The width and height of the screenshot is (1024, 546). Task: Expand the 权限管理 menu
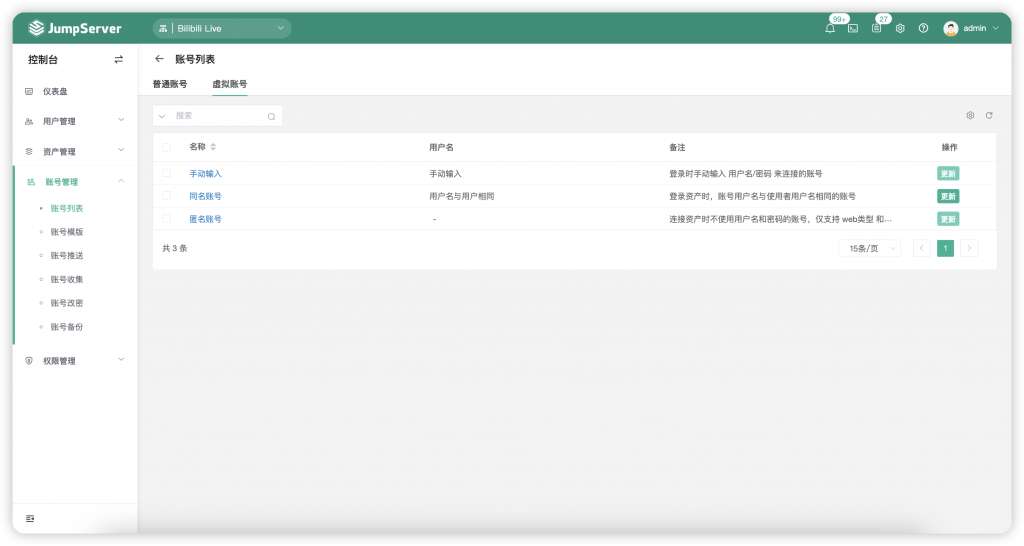click(x=75, y=361)
